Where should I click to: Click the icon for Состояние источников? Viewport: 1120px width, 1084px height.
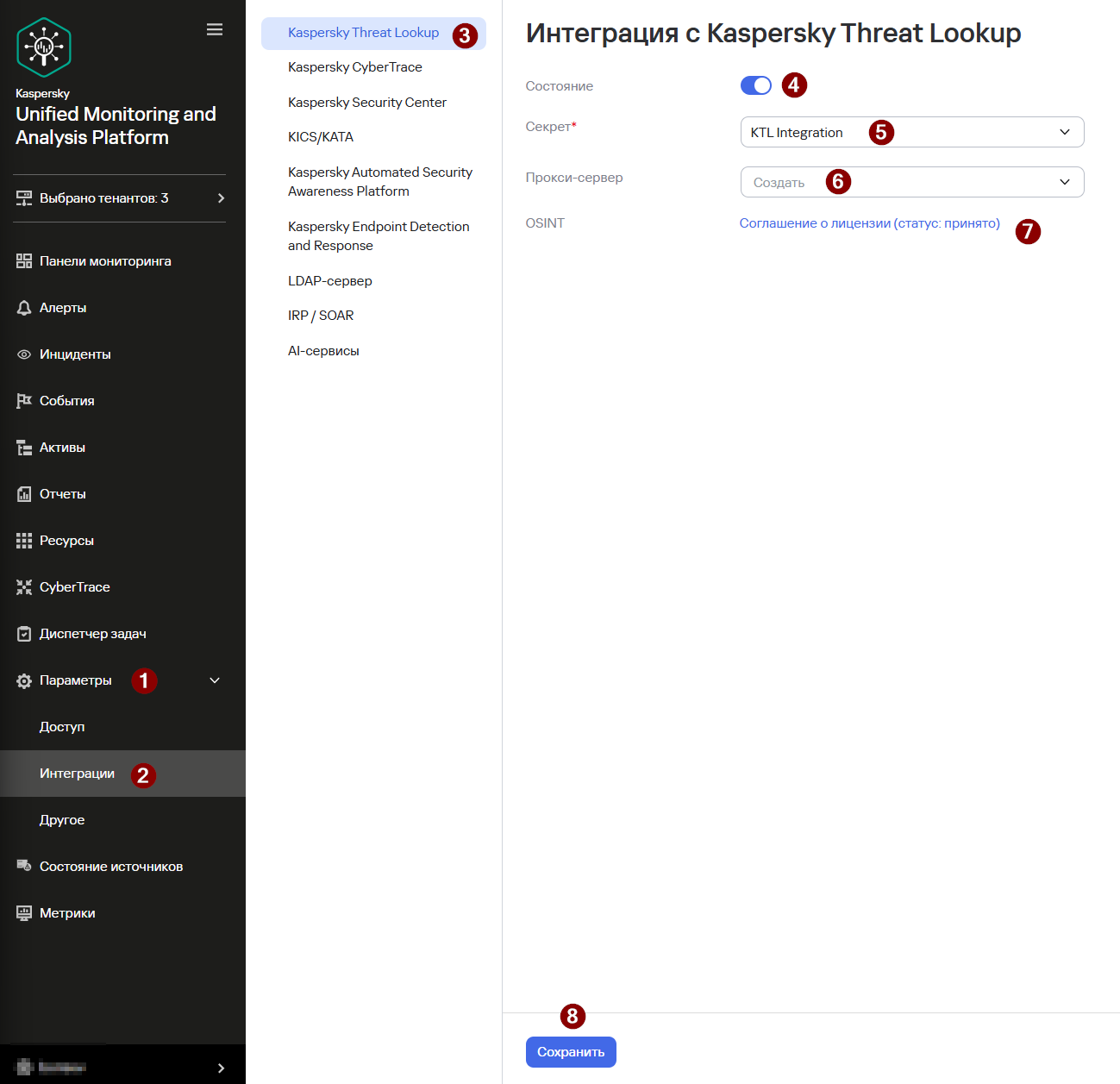(24, 866)
